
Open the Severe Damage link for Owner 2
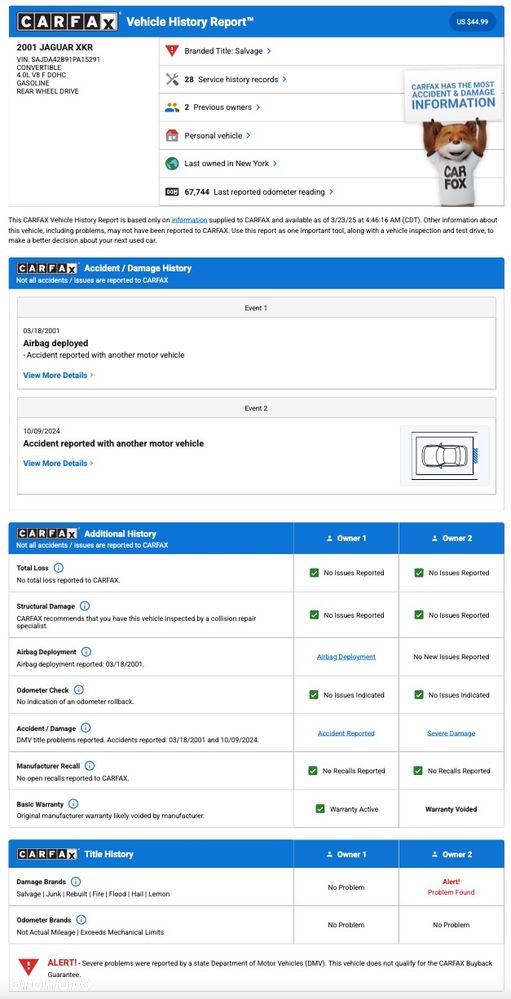click(x=451, y=733)
